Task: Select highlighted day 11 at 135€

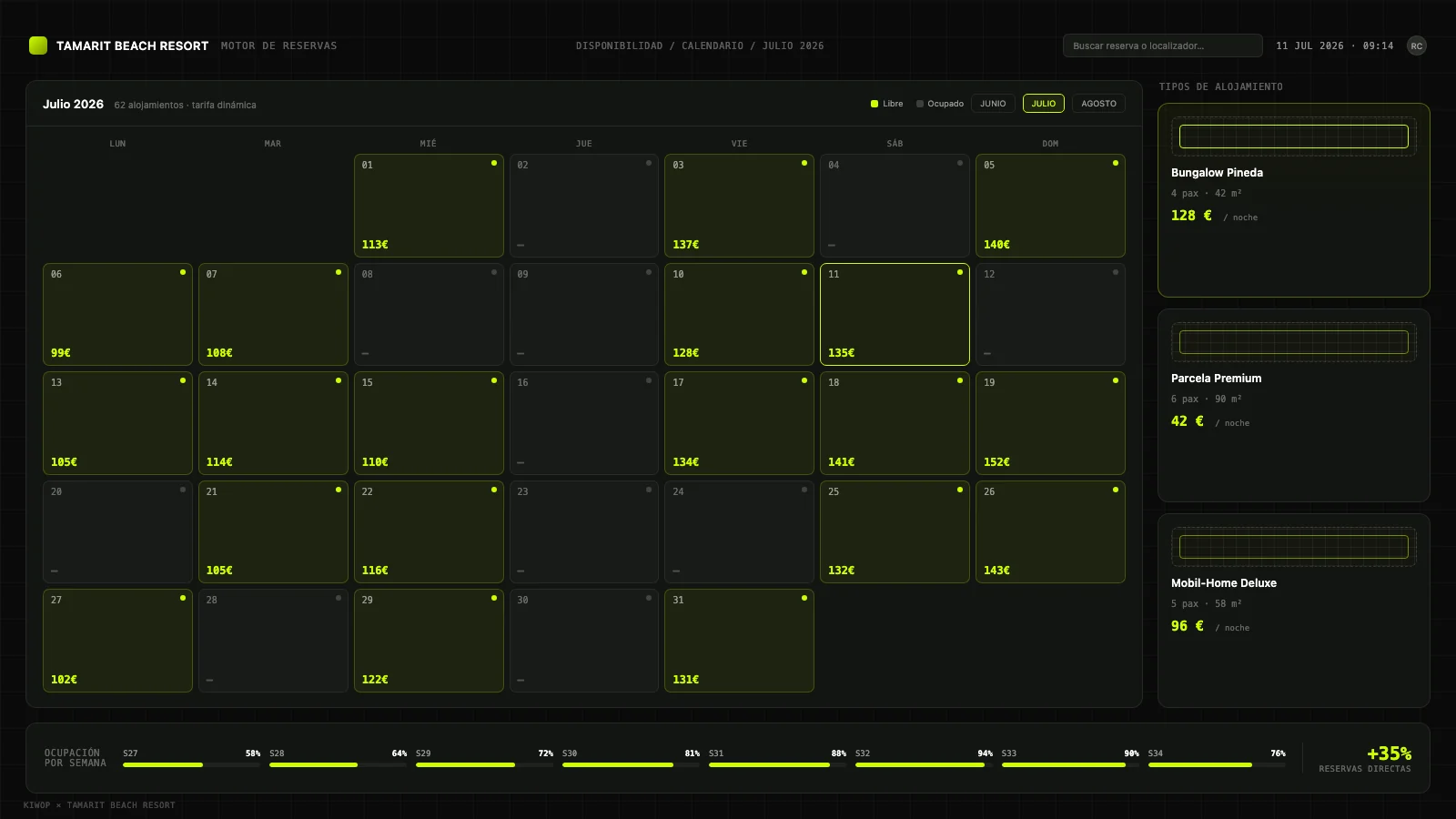Action: tap(895, 314)
